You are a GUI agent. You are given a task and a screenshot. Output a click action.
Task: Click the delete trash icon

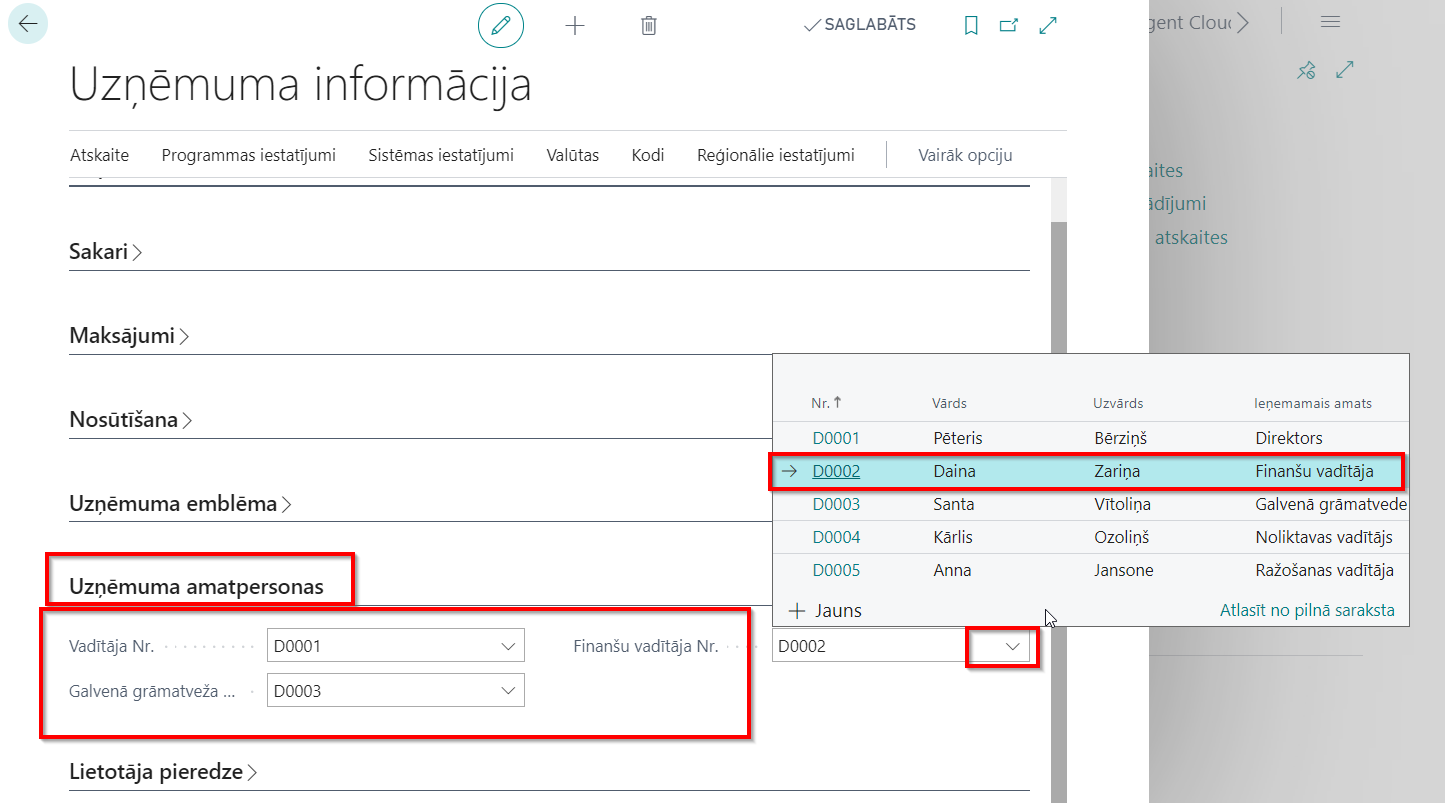648,26
